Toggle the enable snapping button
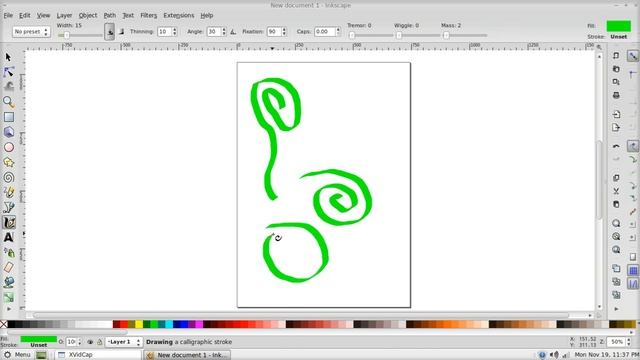The image size is (640, 360). [633, 56]
